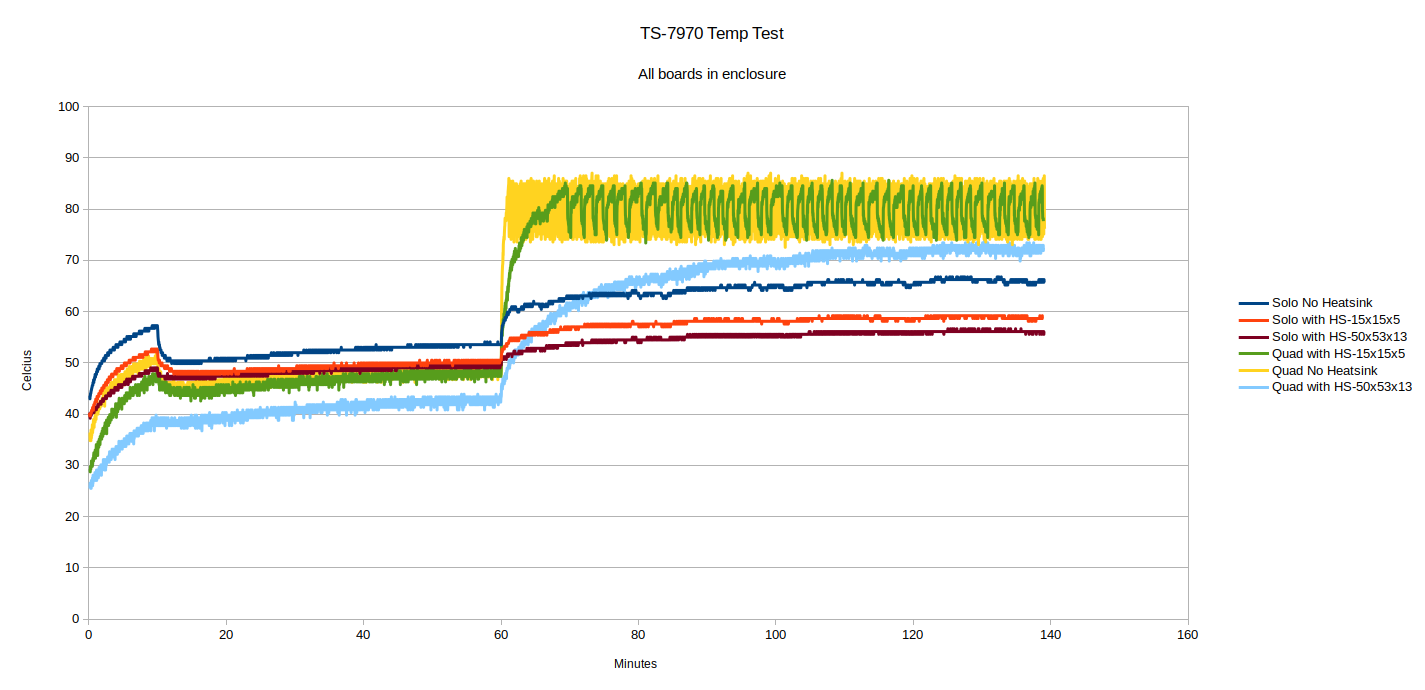Screen dimensions: 1425x690
Task: Click the Solo No Heatsink legend text
Action: (1322, 302)
